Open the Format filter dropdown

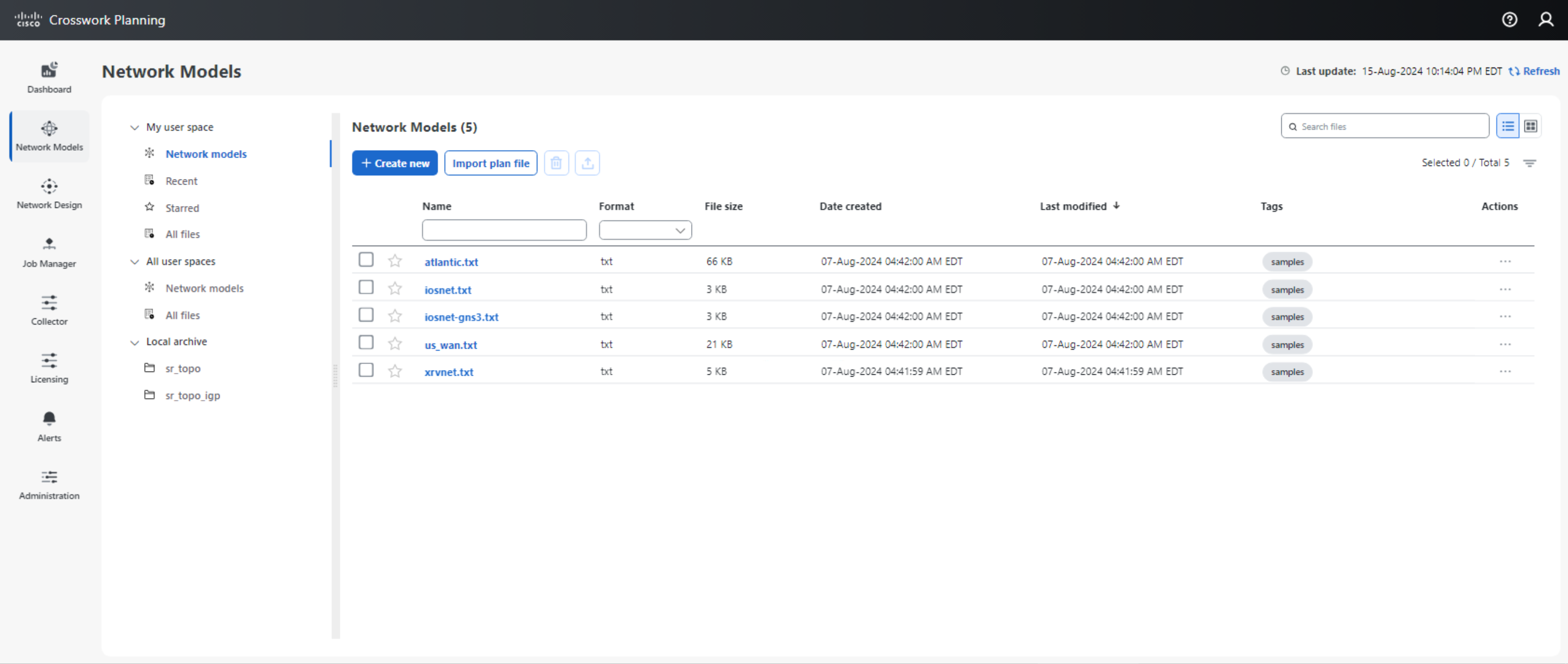pyautogui.click(x=645, y=230)
